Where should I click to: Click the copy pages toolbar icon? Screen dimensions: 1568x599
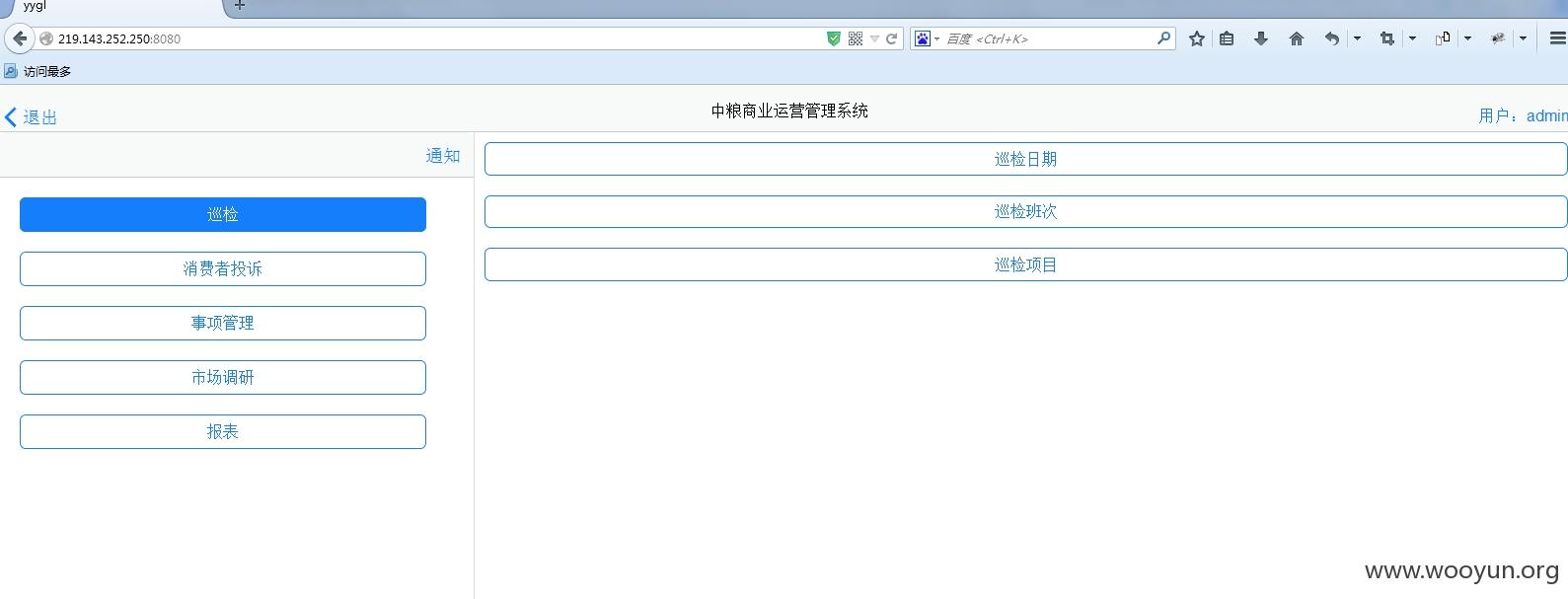pyautogui.click(x=1443, y=38)
